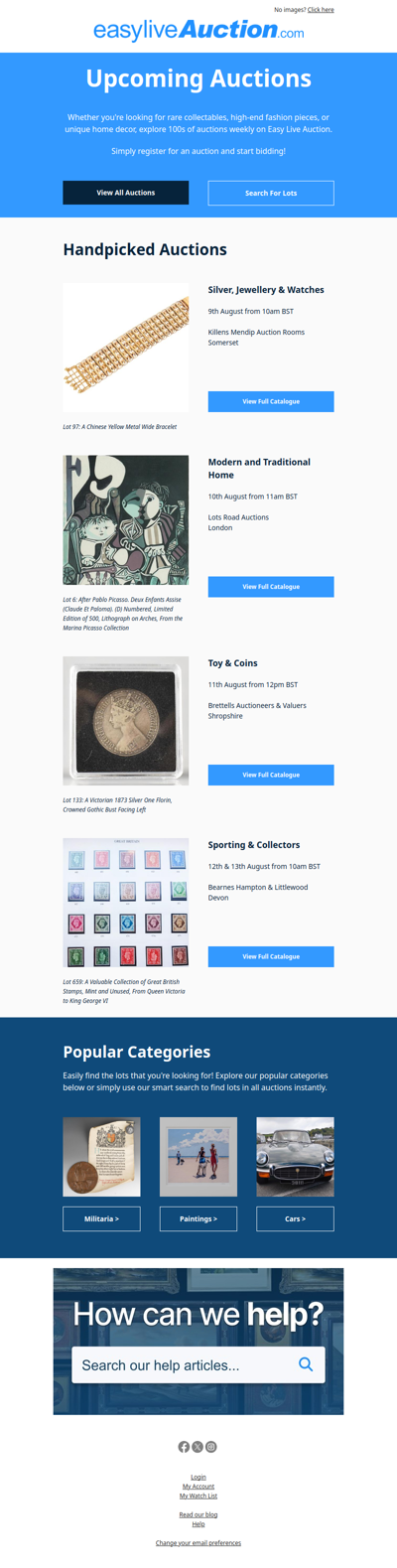Select the British stamps collection image
This screenshot has height=1568, width=397.
(126, 903)
